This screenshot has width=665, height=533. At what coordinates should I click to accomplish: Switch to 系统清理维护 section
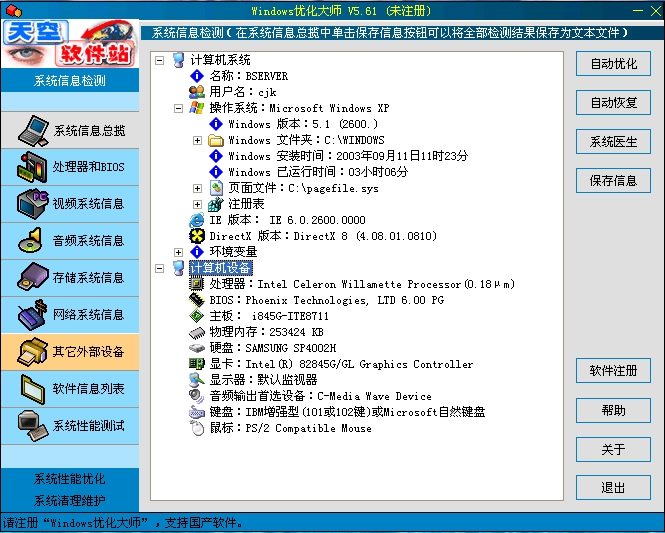tap(70, 500)
